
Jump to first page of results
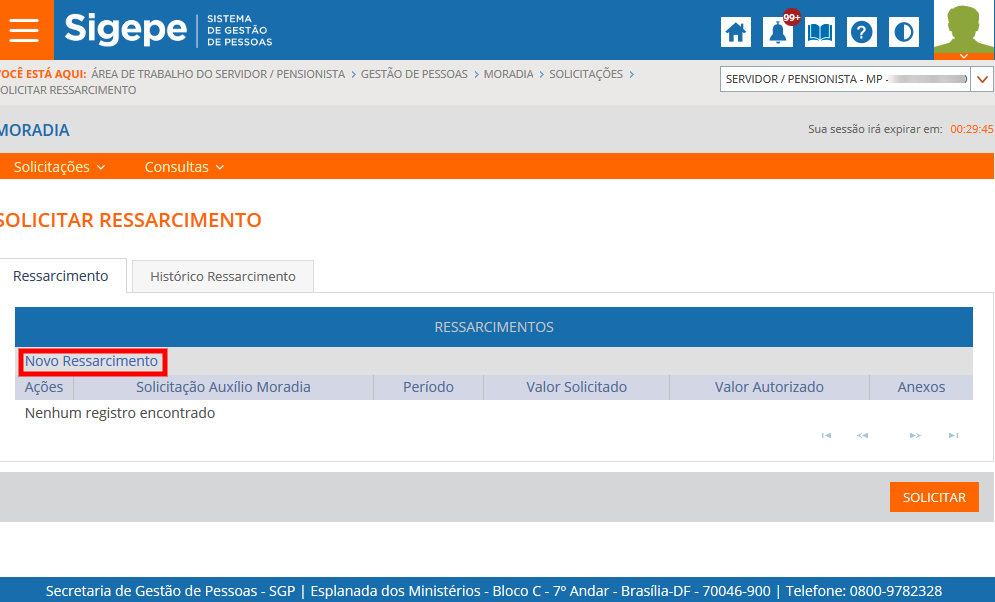(x=826, y=436)
